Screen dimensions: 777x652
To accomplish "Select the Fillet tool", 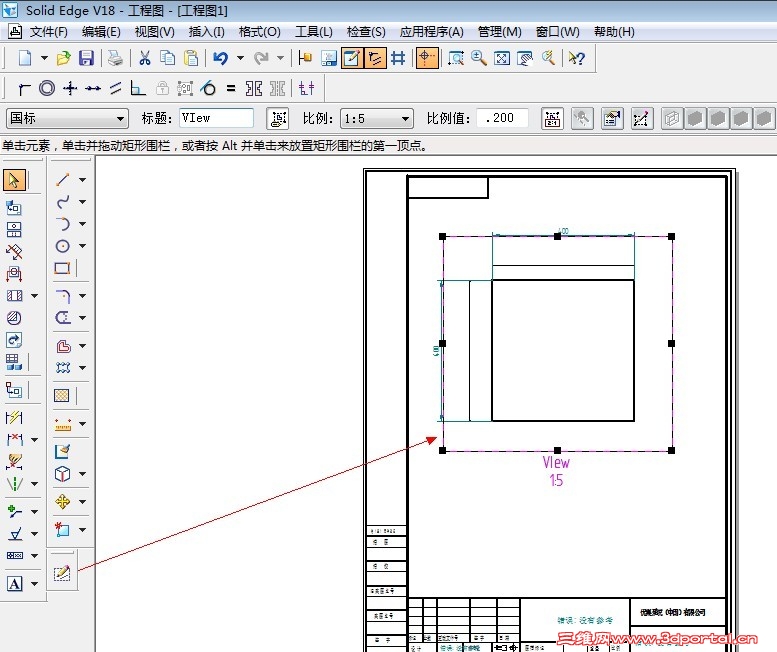I will (x=62, y=296).
